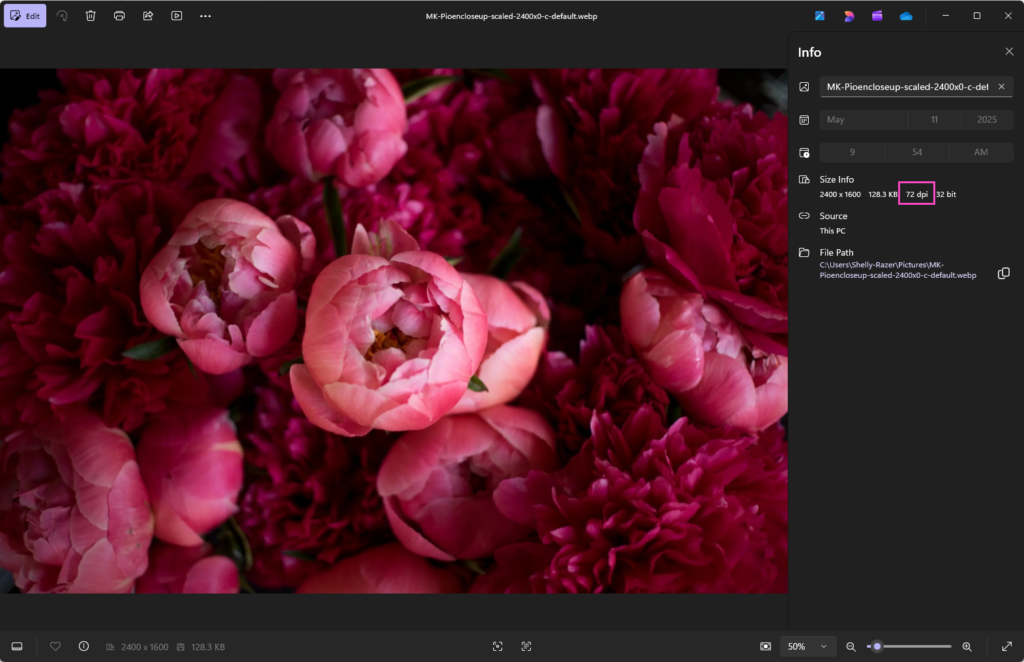Screen dimensions: 1024x662
Task: Share the photo via share icon
Action: point(148,16)
